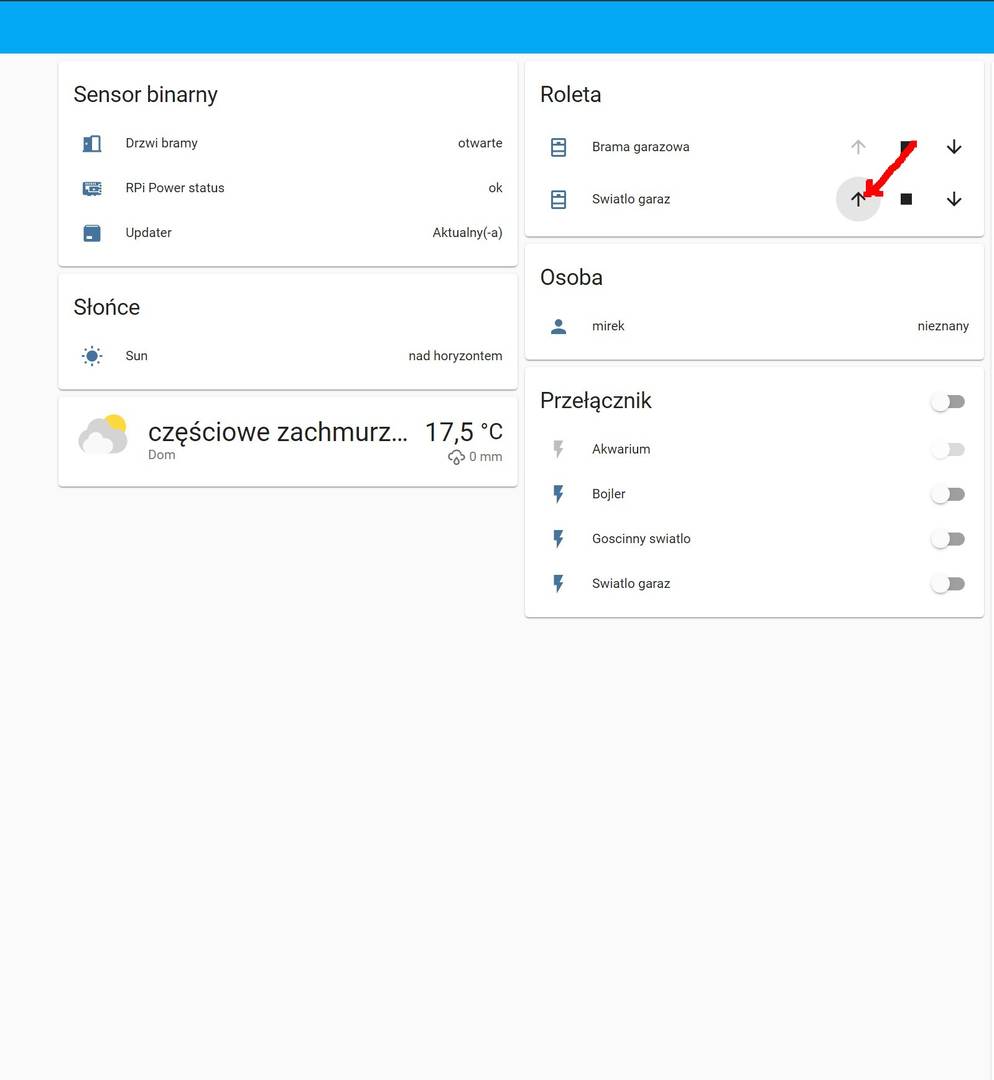
Task: Enable the Goscinny swiatlo switch
Action: (x=948, y=539)
